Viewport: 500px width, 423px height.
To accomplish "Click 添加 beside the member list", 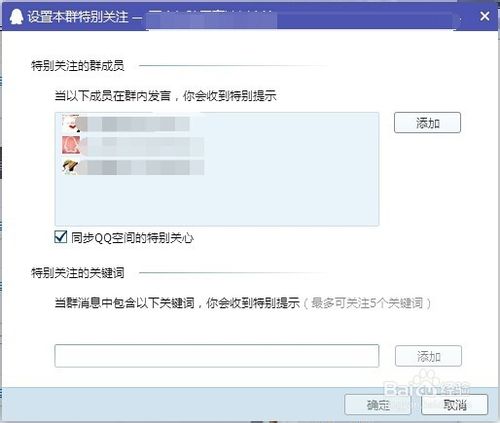I will coord(427,123).
